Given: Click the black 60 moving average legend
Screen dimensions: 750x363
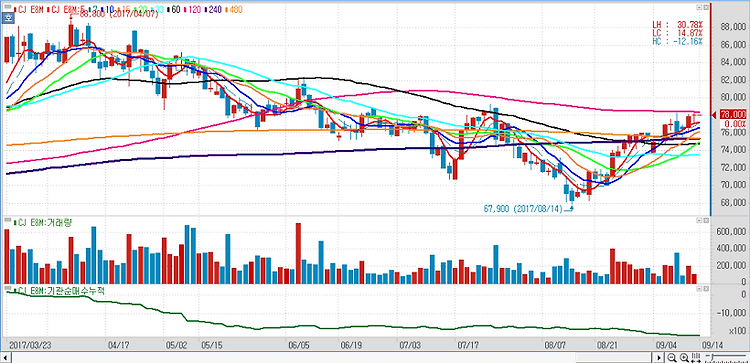Looking at the screenshot, I should coord(175,9).
